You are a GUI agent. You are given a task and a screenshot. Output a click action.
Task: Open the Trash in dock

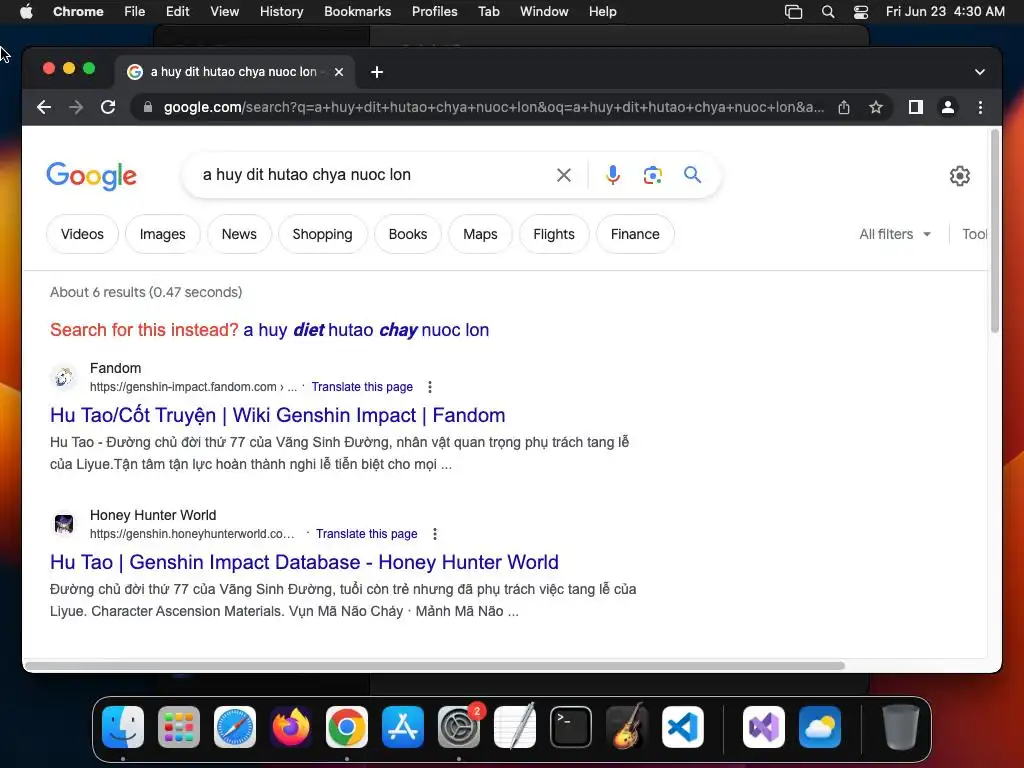click(x=901, y=727)
